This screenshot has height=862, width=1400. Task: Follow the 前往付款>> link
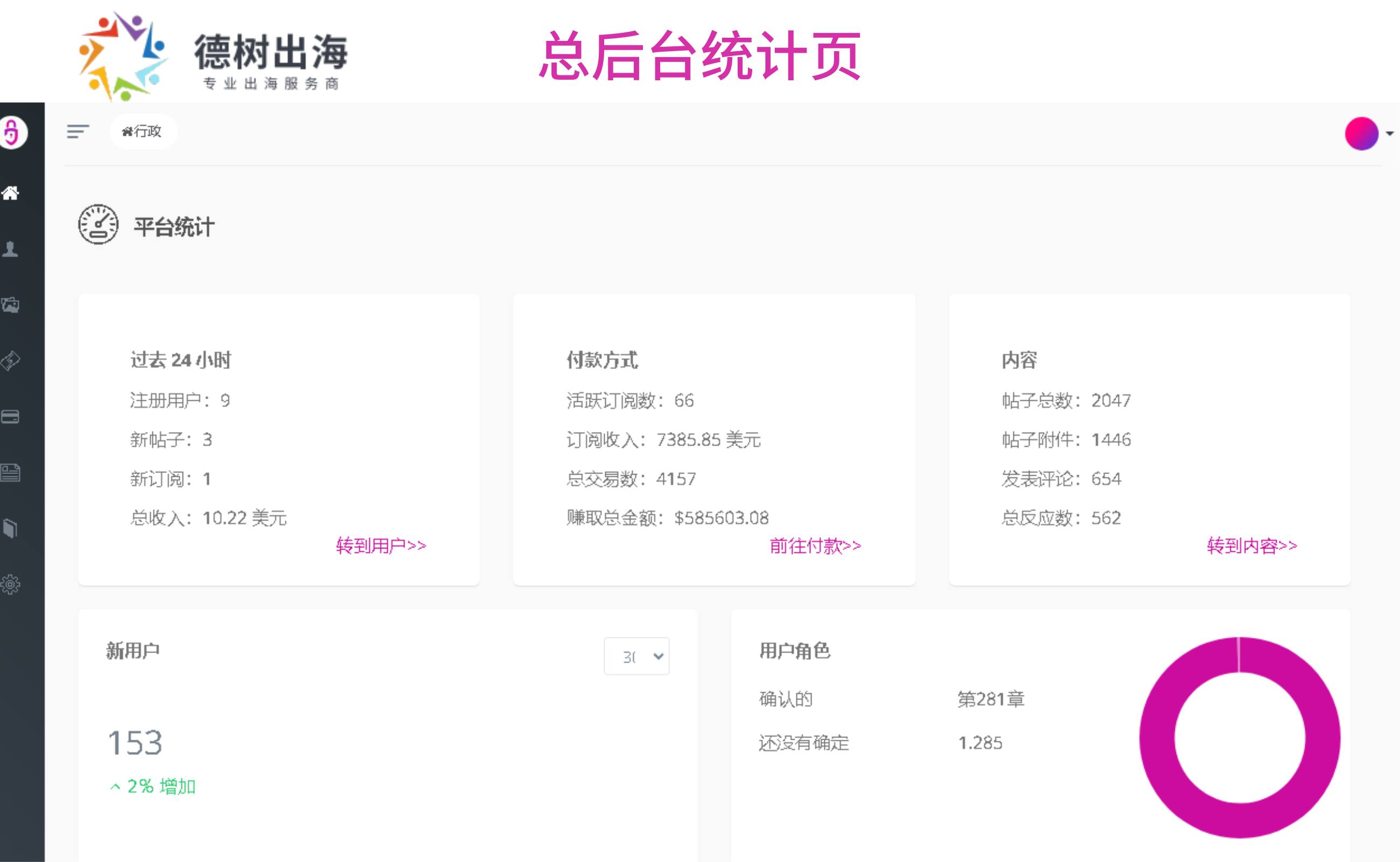(815, 546)
